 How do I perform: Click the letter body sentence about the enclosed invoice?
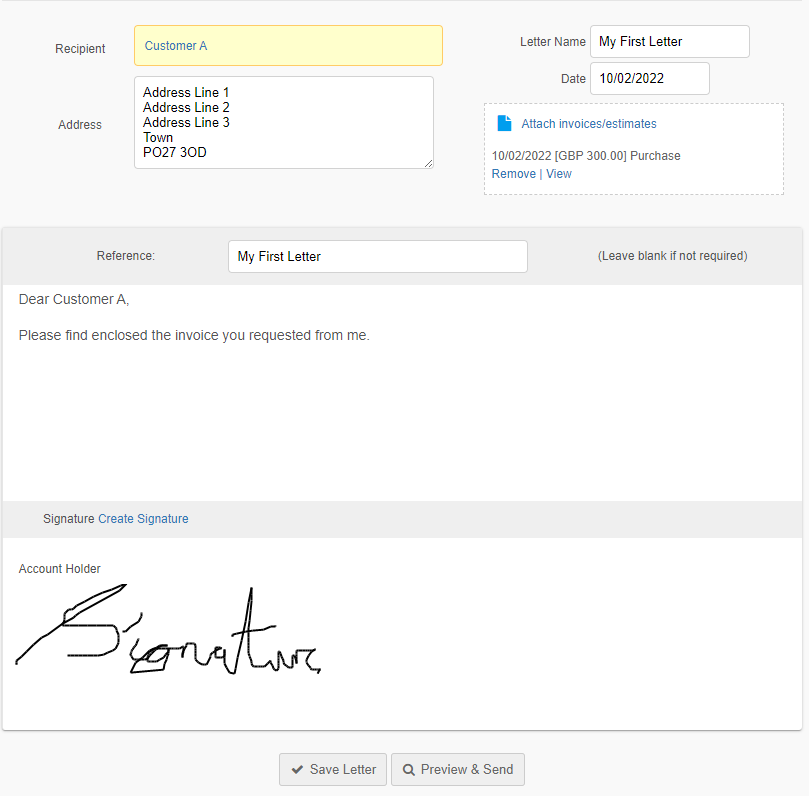(194, 336)
